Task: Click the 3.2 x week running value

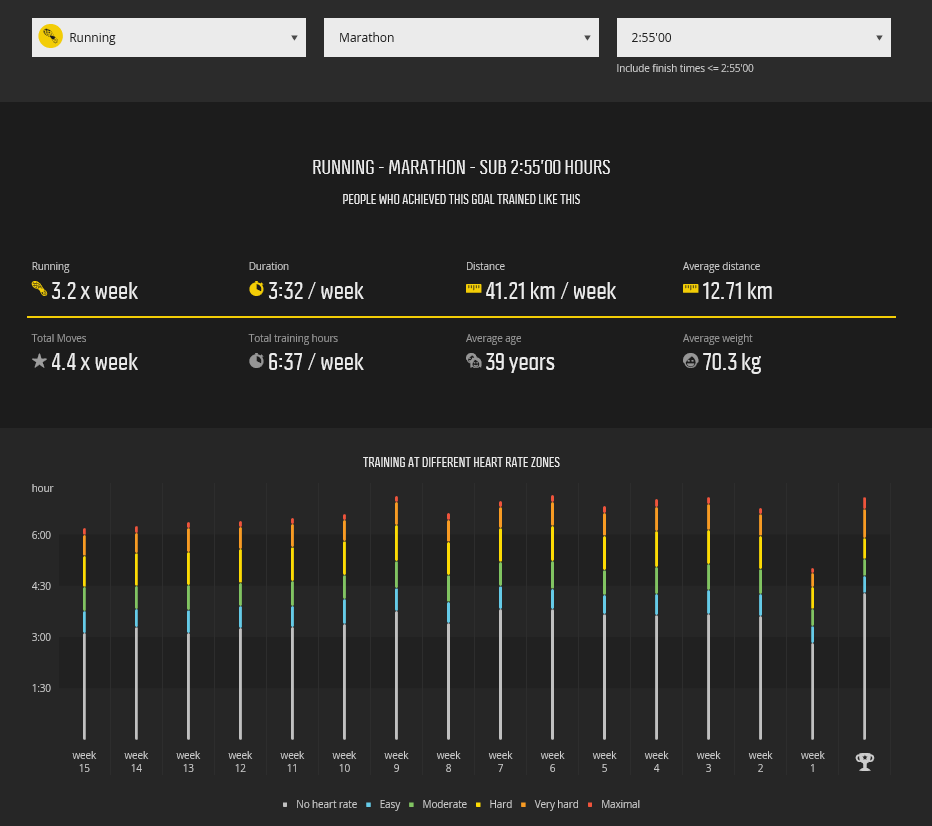Action: pos(95,291)
